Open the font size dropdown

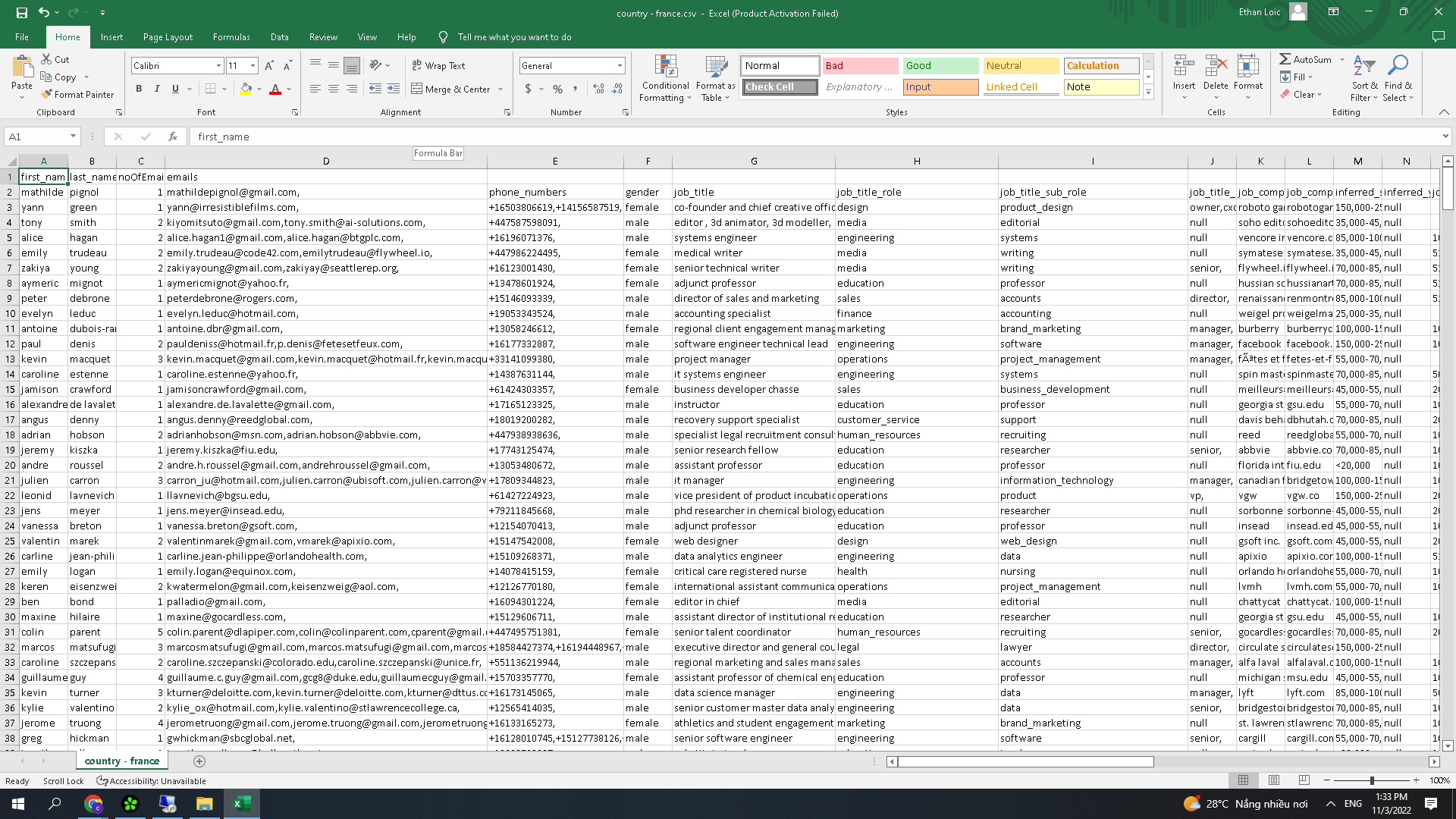coord(253,66)
